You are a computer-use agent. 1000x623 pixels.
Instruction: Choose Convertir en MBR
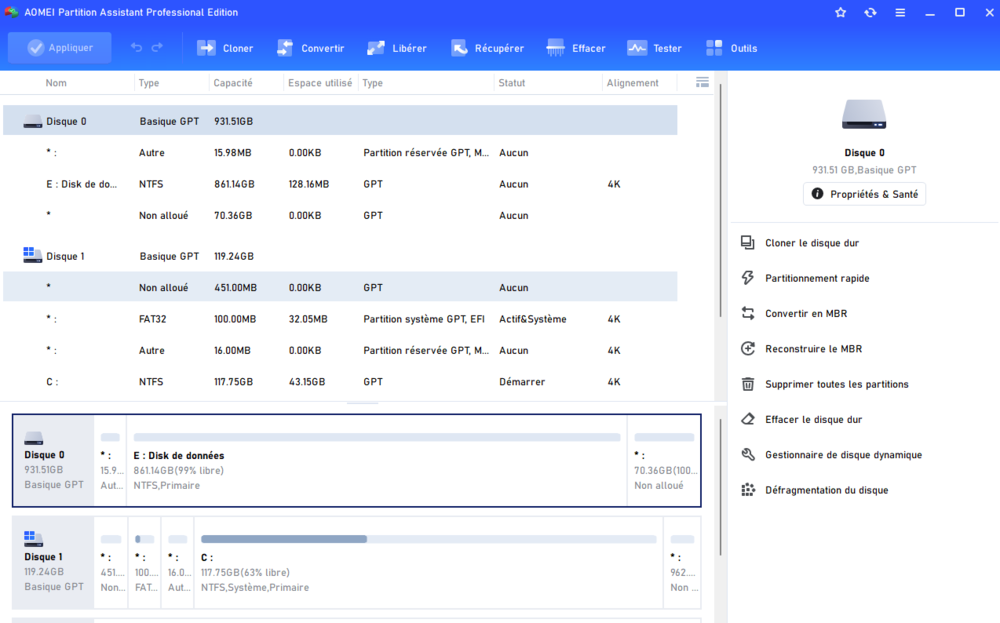[805, 314]
